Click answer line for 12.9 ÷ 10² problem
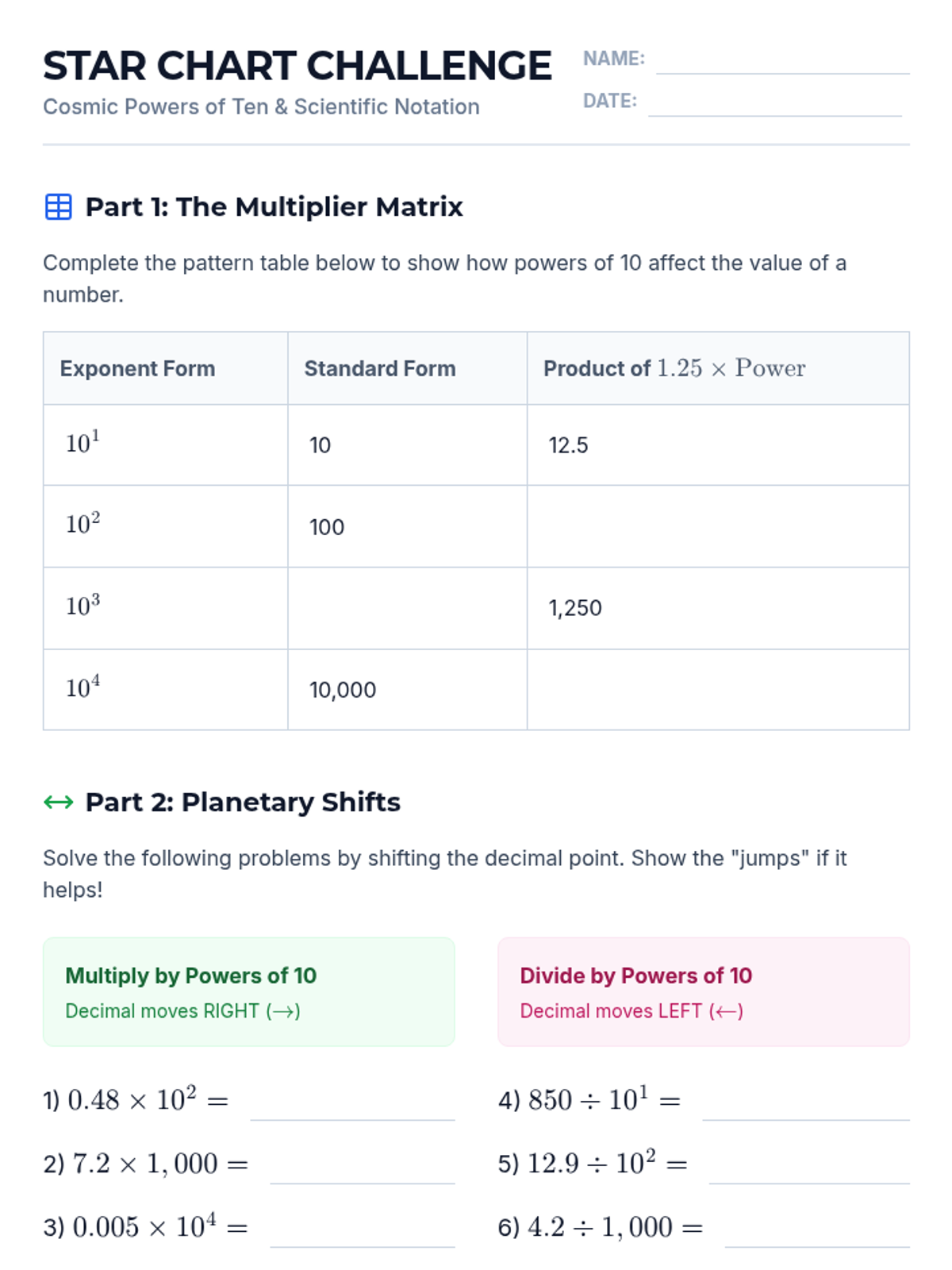952x1270 pixels. point(809,1170)
